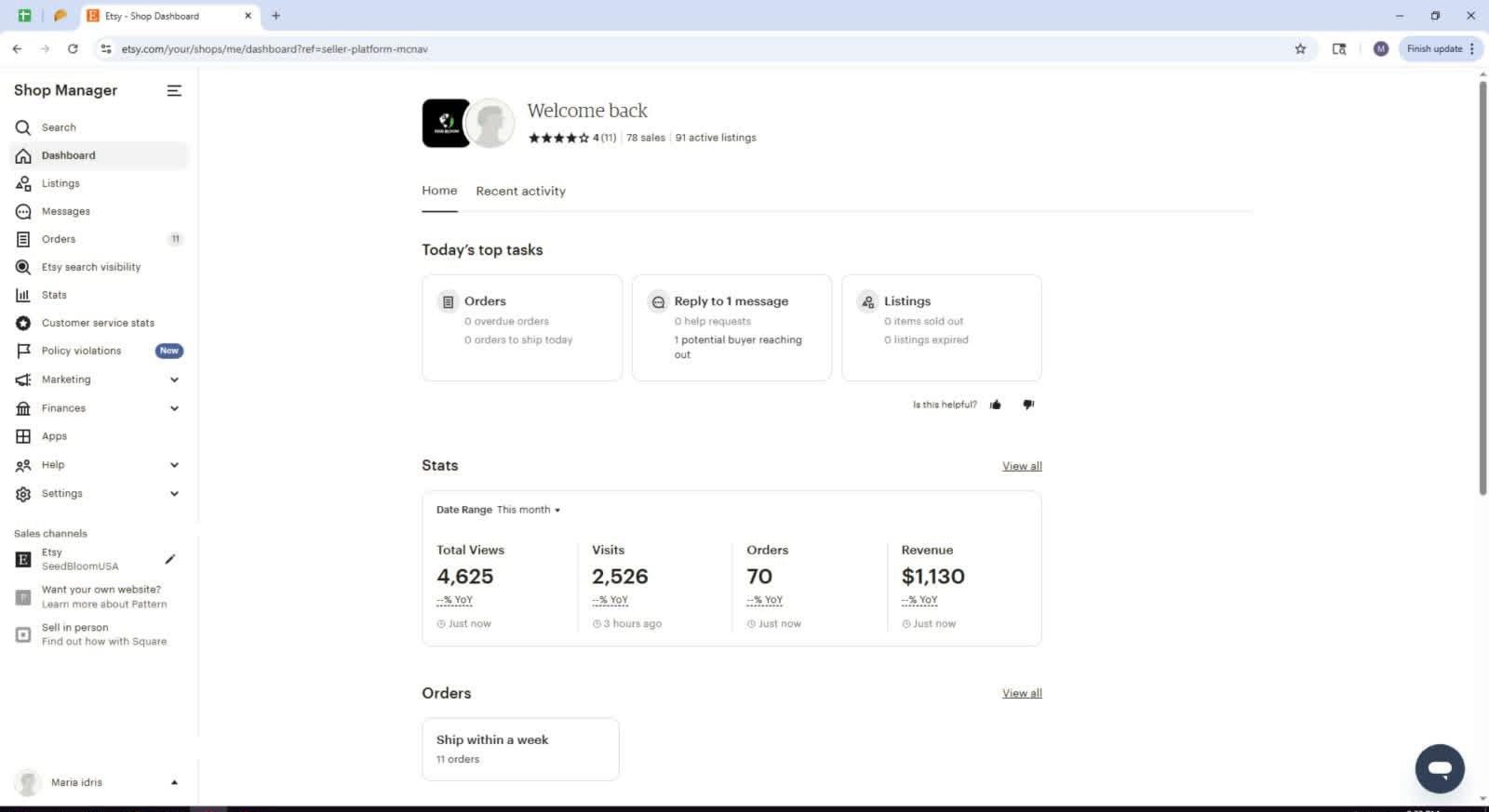
Task: Open Search in the Shop Manager sidebar
Action: pyautogui.click(x=59, y=127)
